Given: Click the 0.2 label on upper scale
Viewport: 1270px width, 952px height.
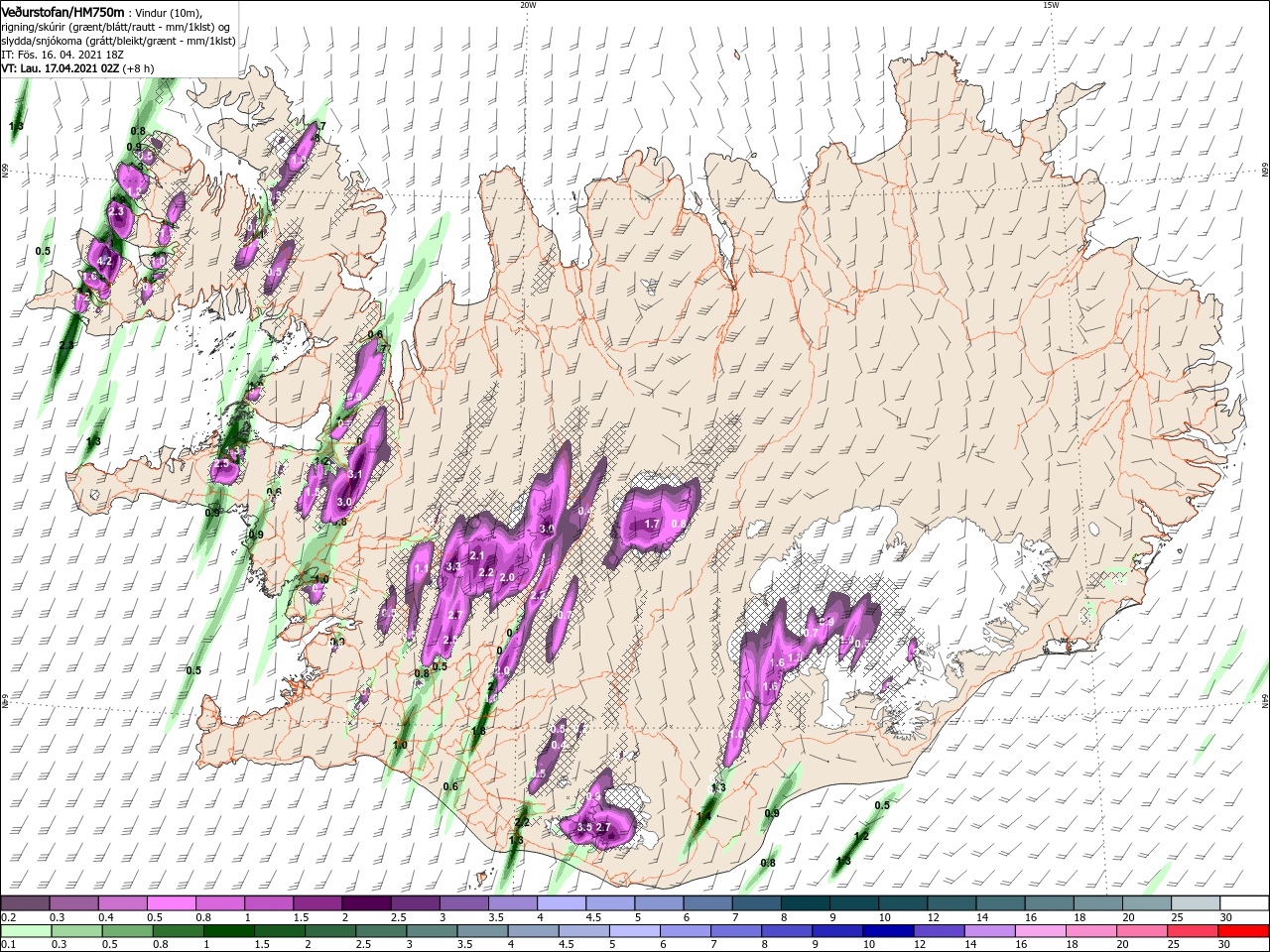Looking at the screenshot, I should [7, 917].
